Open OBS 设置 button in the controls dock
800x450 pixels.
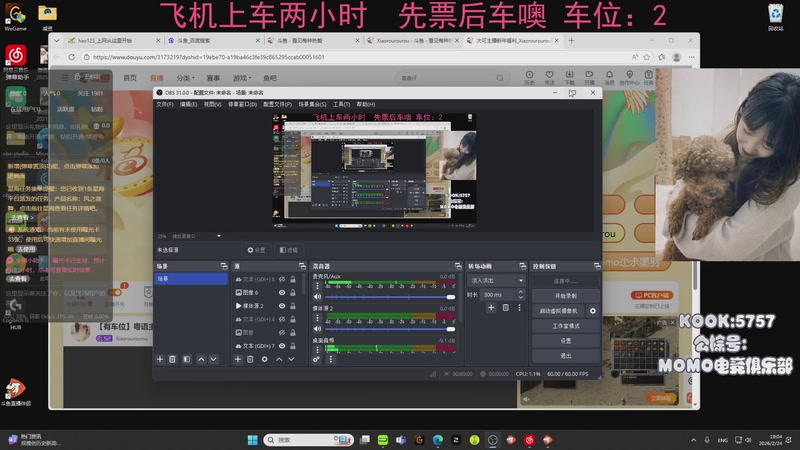(566, 340)
